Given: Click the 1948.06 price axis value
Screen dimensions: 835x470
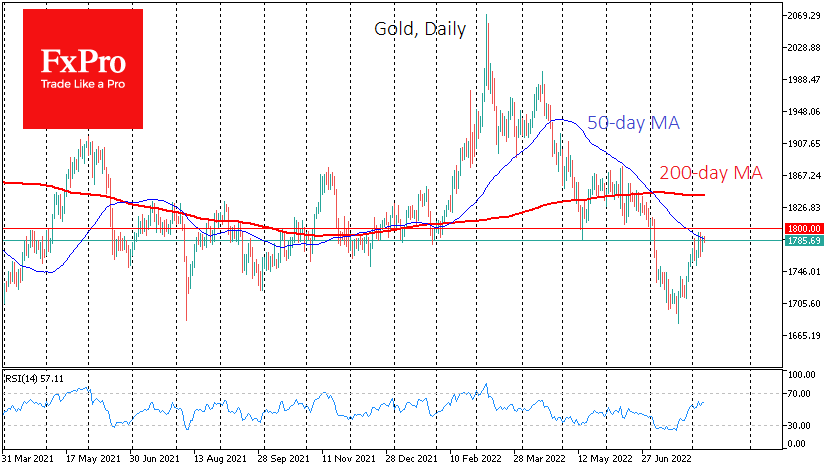Looking at the screenshot, I should tap(804, 112).
